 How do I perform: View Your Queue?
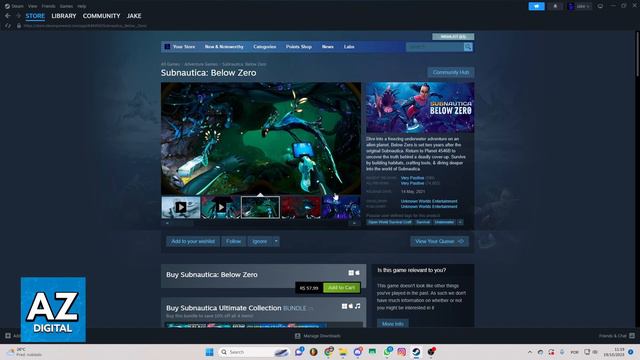440,241
